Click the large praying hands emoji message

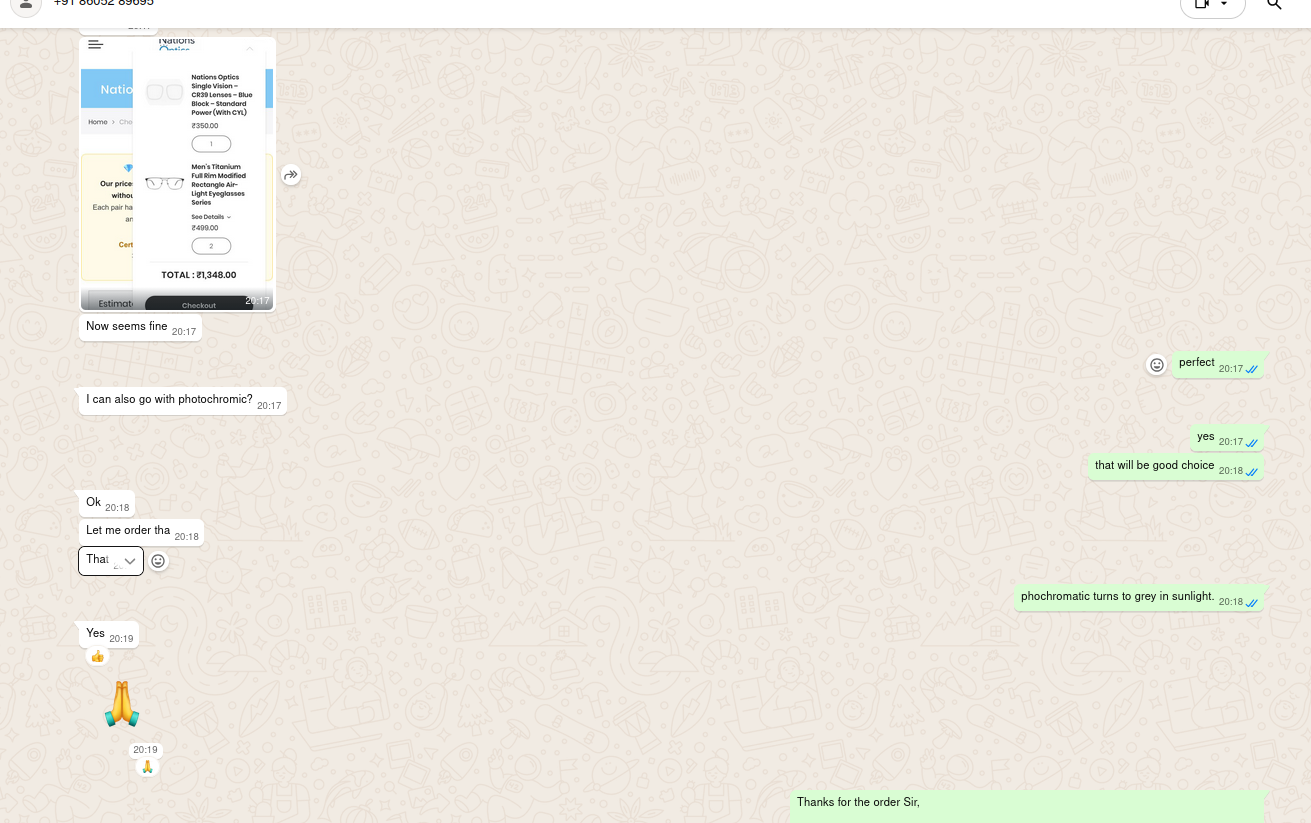pyautogui.click(x=121, y=704)
